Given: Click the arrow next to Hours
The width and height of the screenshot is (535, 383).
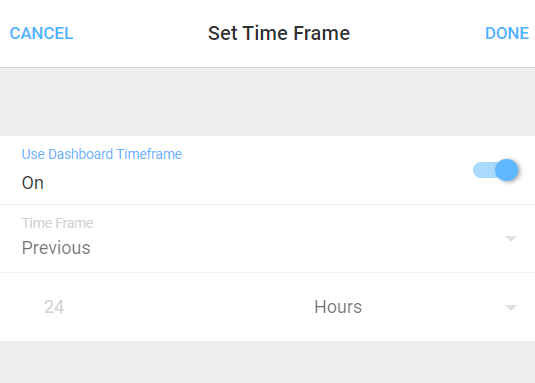Looking at the screenshot, I should click(x=511, y=308).
